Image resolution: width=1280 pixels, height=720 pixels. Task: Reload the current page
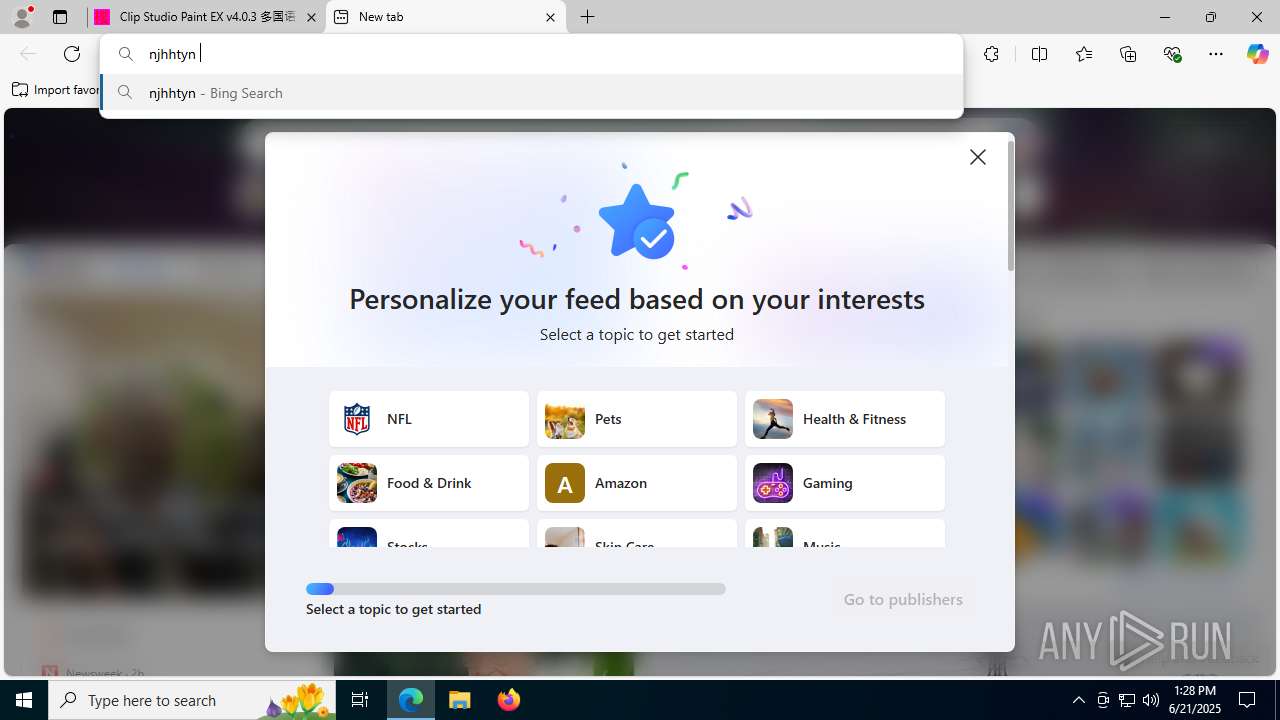[72, 54]
